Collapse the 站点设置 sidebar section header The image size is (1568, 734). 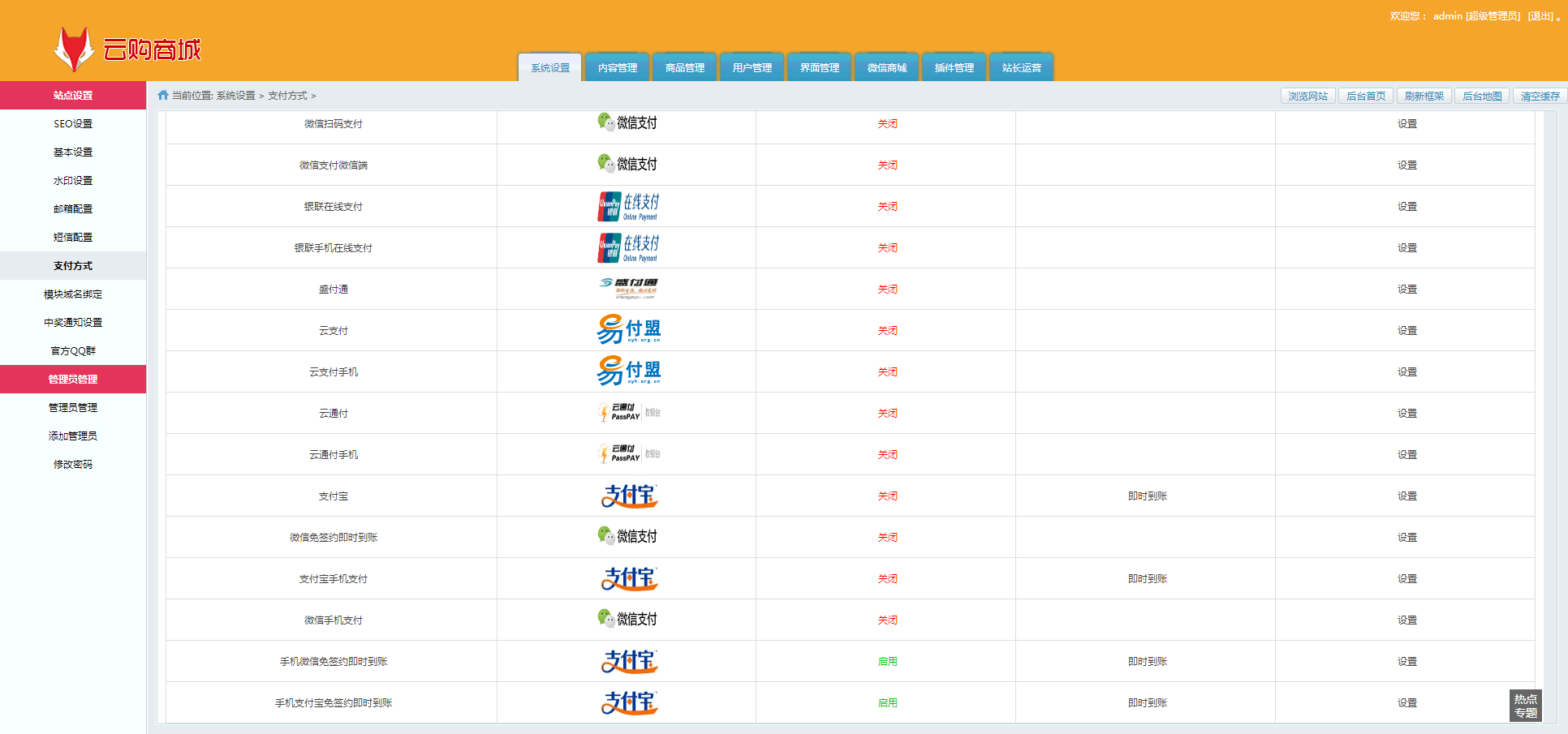tap(73, 95)
